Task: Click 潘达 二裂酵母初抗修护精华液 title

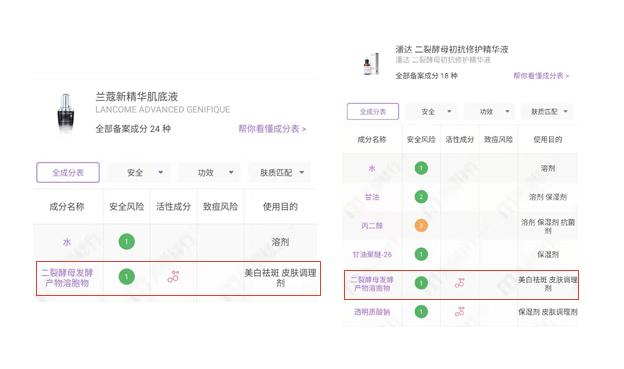Action: (452, 49)
